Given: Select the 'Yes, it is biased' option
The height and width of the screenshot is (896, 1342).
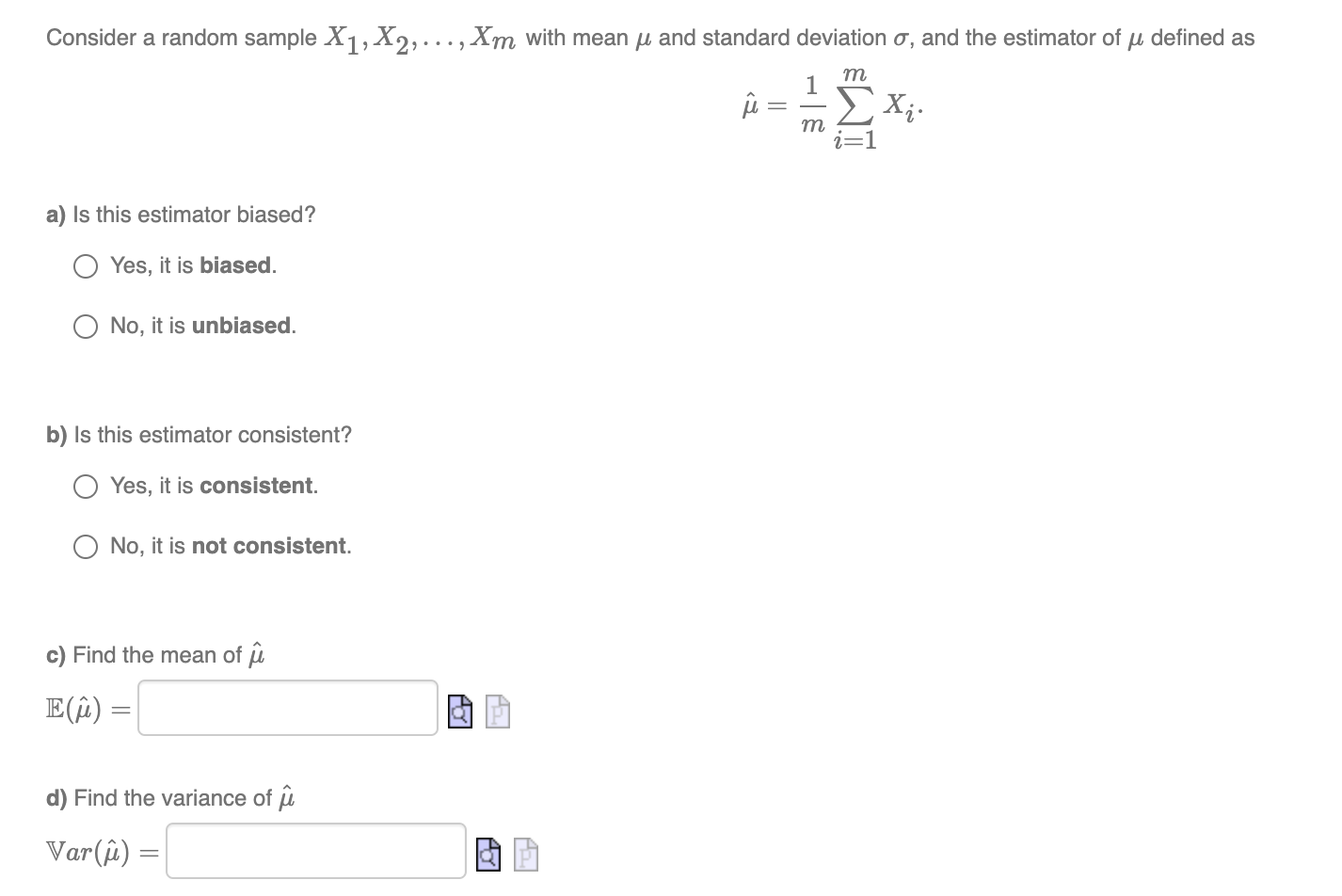Looking at the screenshot, I should pos(85,266).
